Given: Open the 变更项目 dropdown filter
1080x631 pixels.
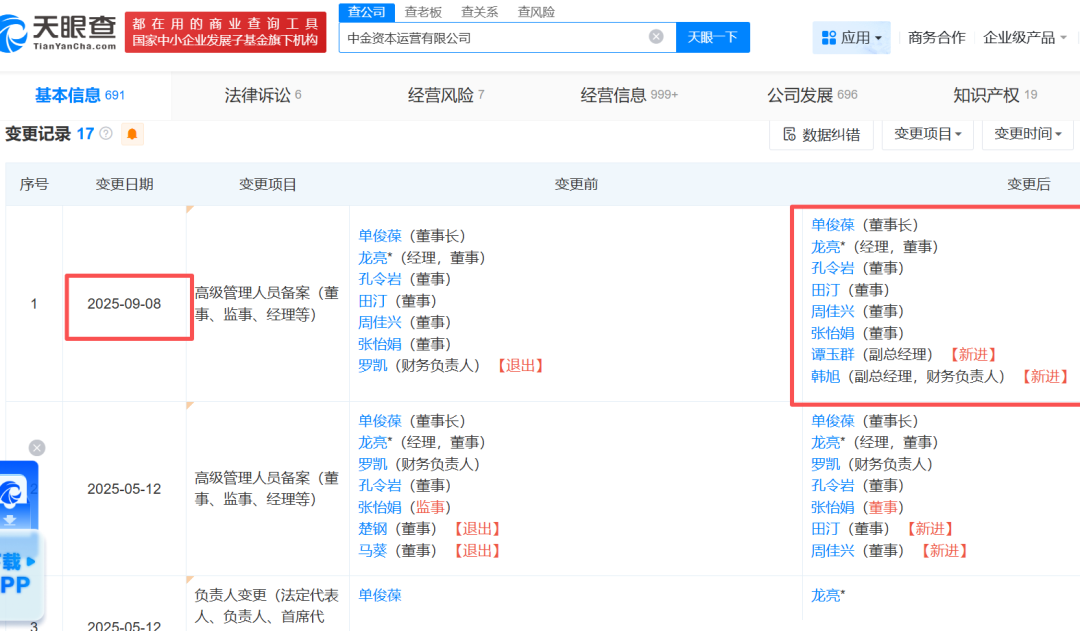Looking at the screenshot, I should [x=927, y=134].
